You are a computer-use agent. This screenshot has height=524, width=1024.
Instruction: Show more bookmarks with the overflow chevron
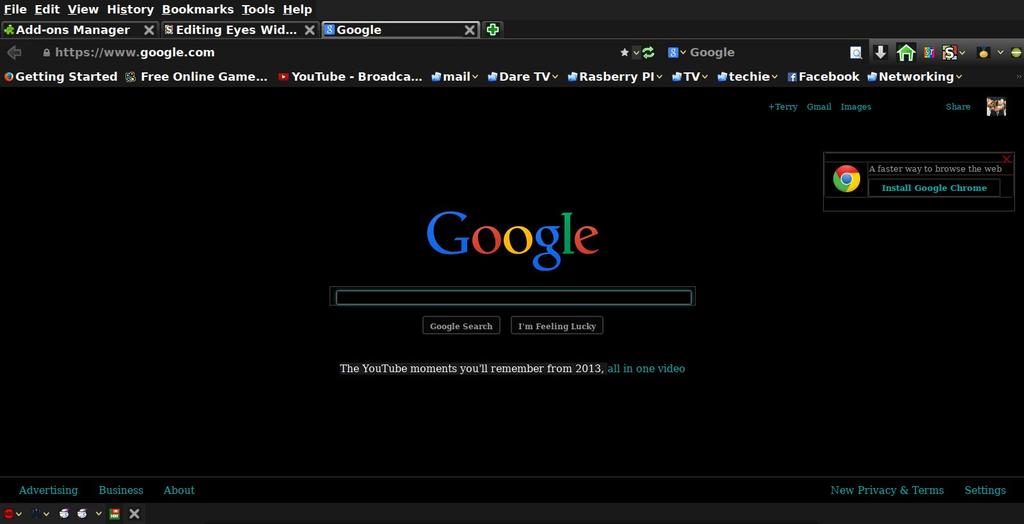pyautogui.click(x=1018, y=76)
